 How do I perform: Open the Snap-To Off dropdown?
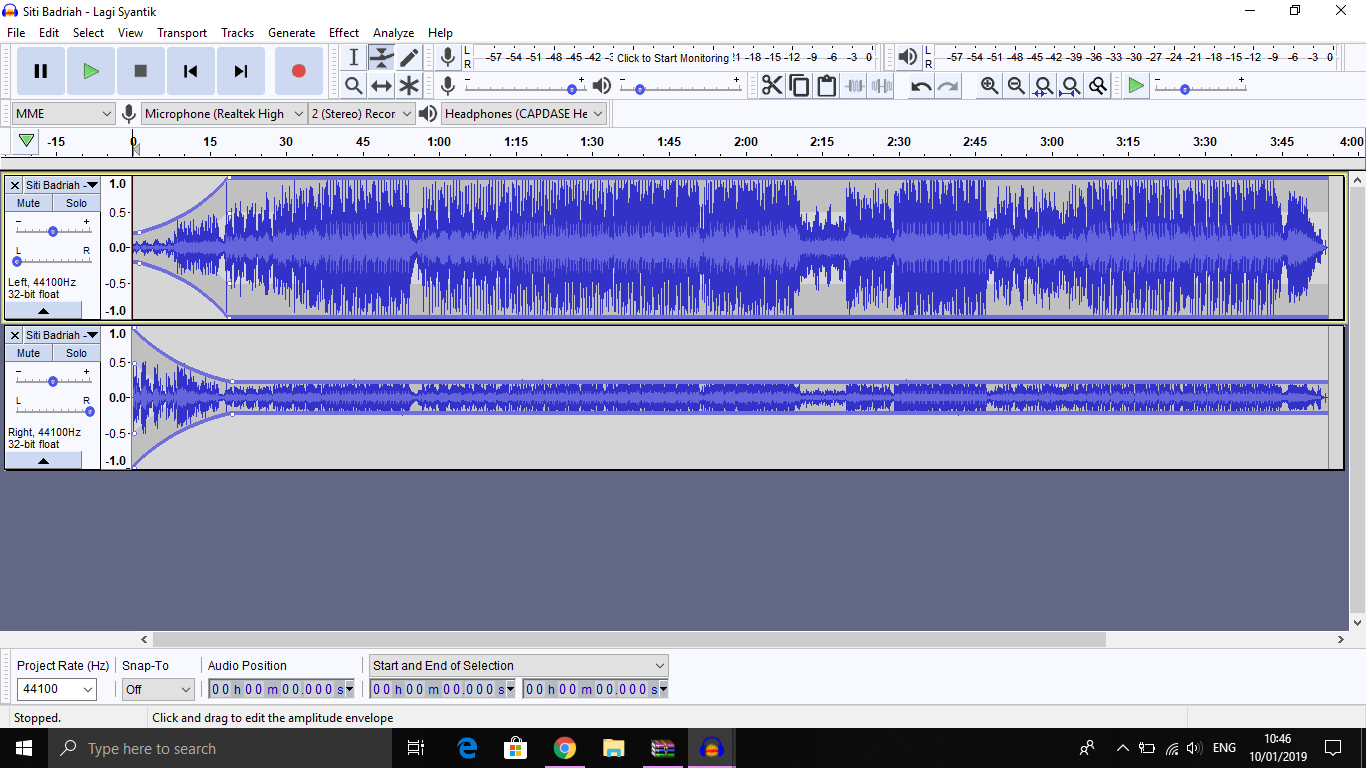[158, 689]
